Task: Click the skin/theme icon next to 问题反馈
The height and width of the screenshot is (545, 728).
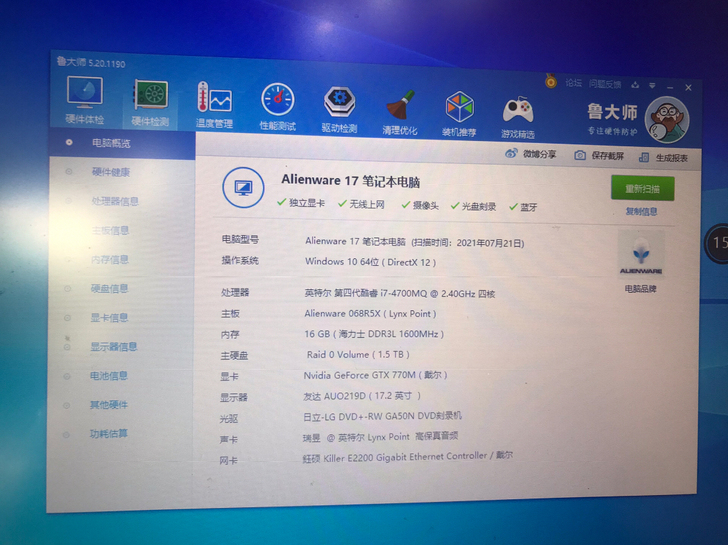Action: tap(635, 85)
